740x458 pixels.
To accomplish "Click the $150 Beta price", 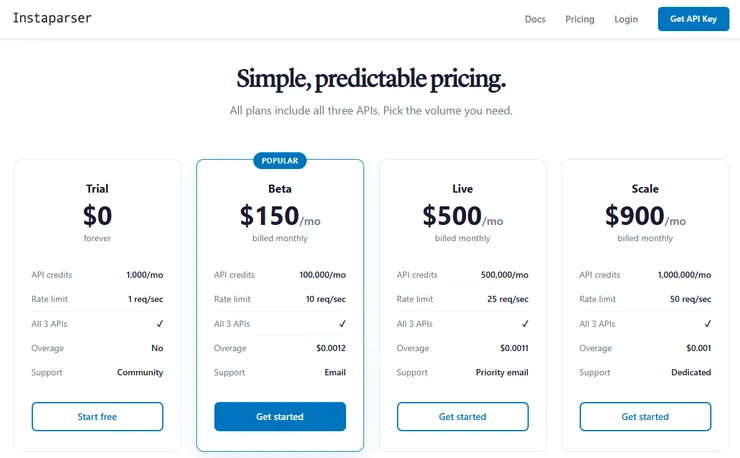I will pos(270,215).
